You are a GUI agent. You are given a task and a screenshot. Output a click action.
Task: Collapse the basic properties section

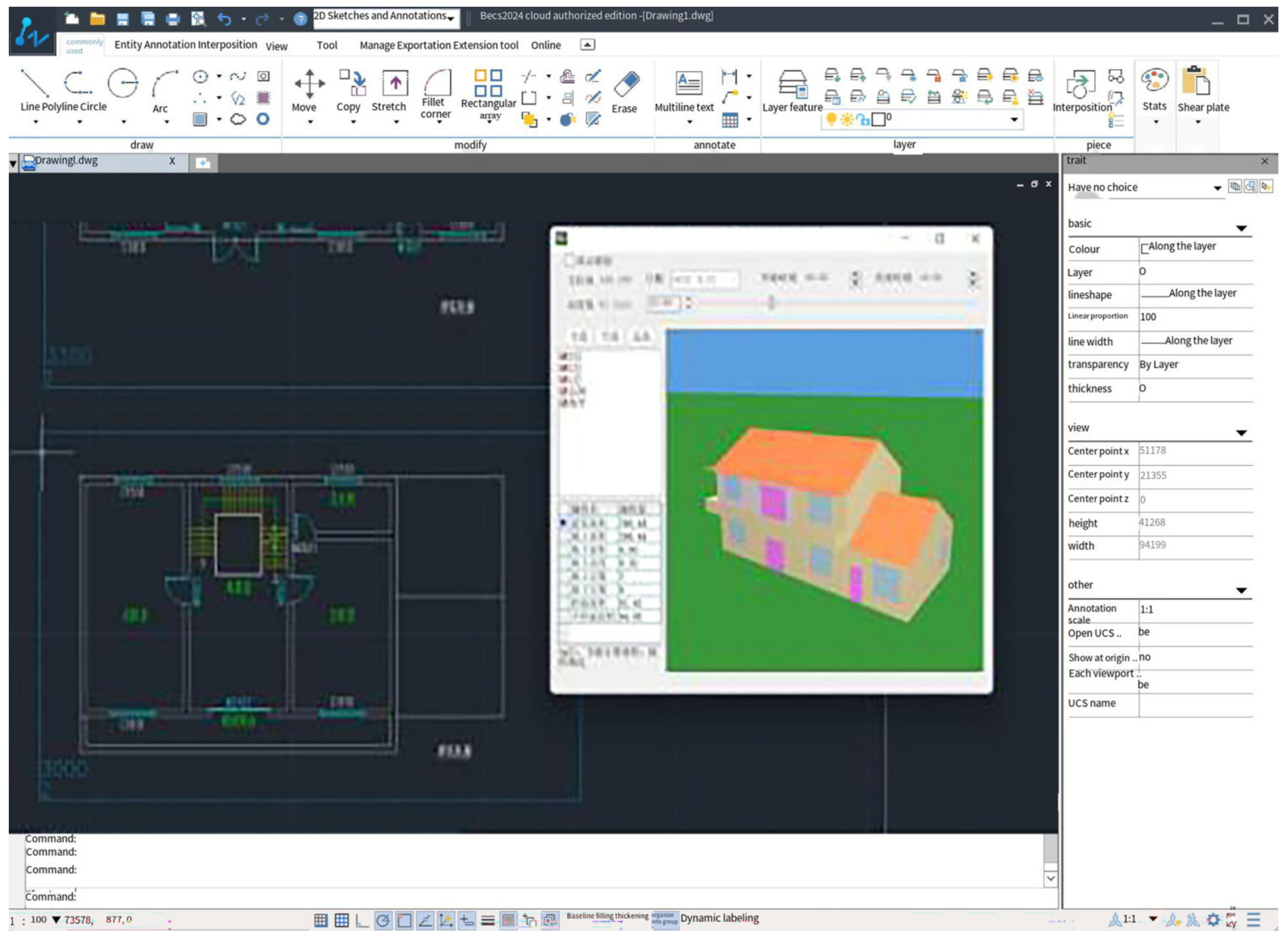pyautogui.click(x=1241, y=229)
